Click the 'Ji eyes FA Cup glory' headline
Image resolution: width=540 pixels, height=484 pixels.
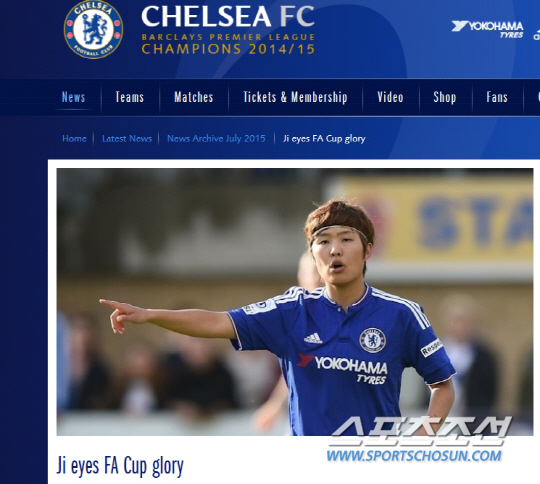(x=120, y=466)
